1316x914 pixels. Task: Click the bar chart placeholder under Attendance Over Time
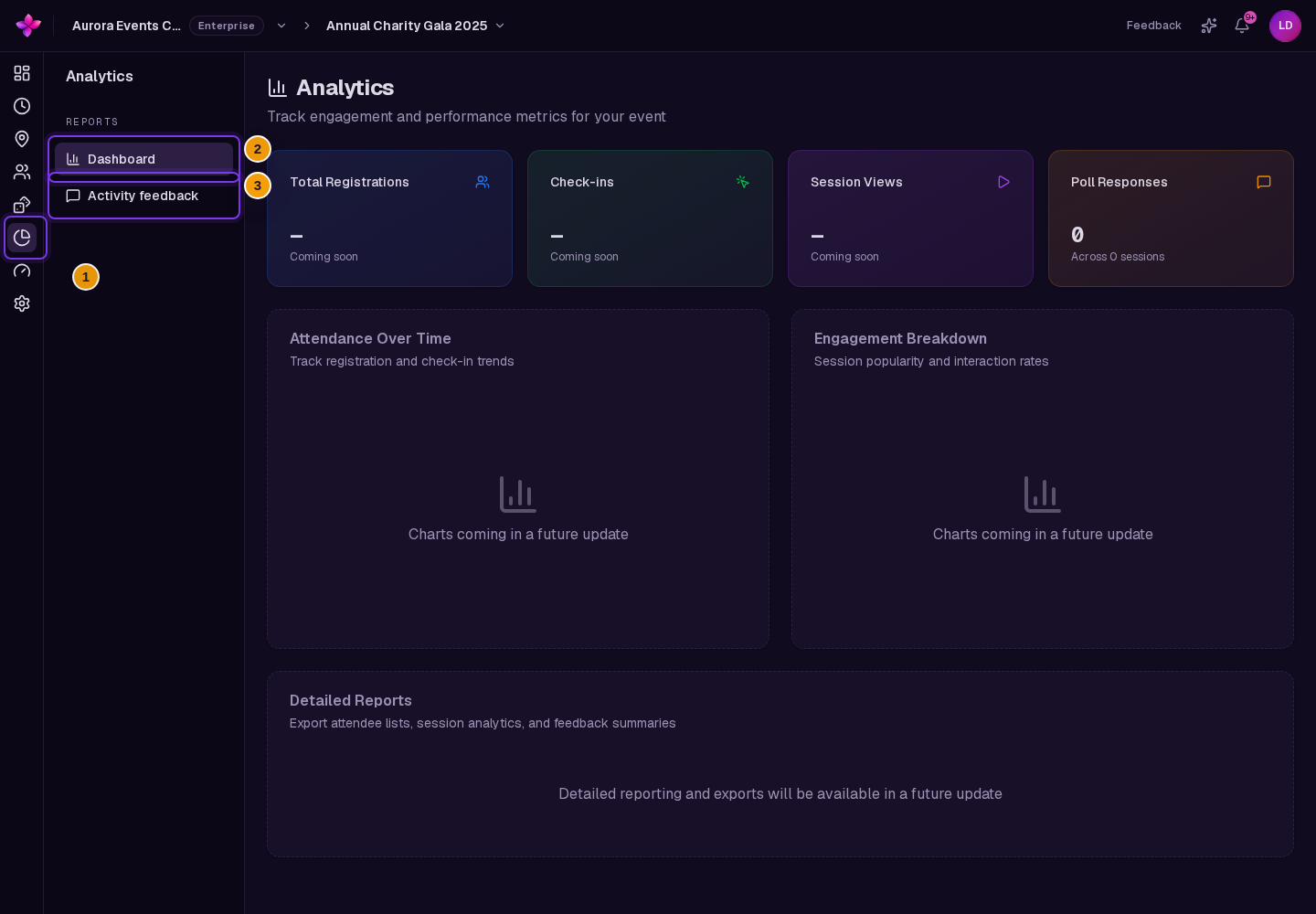pyautogui.click(x=518, y=494)
